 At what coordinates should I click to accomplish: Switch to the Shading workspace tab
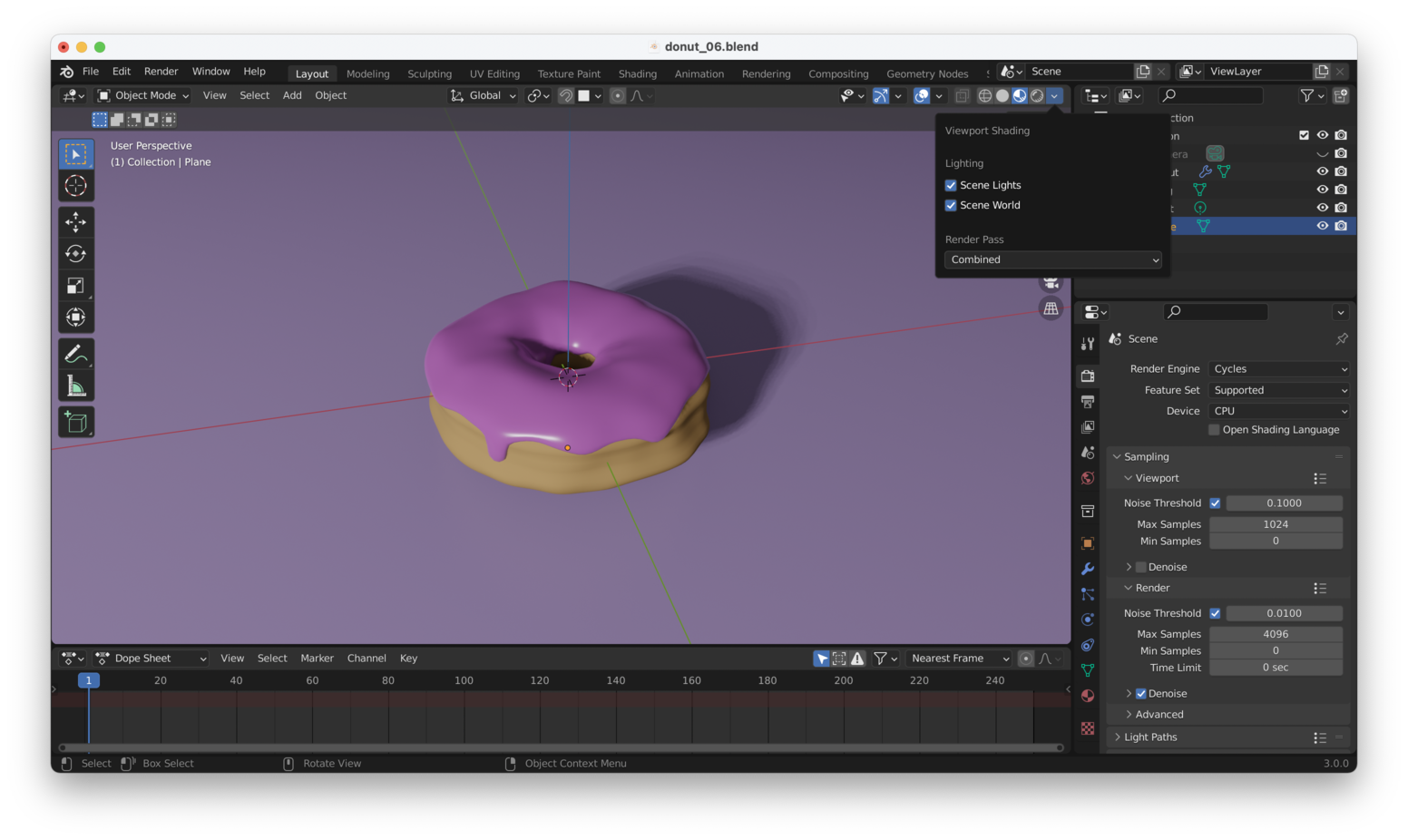click(x=637, y=73)
